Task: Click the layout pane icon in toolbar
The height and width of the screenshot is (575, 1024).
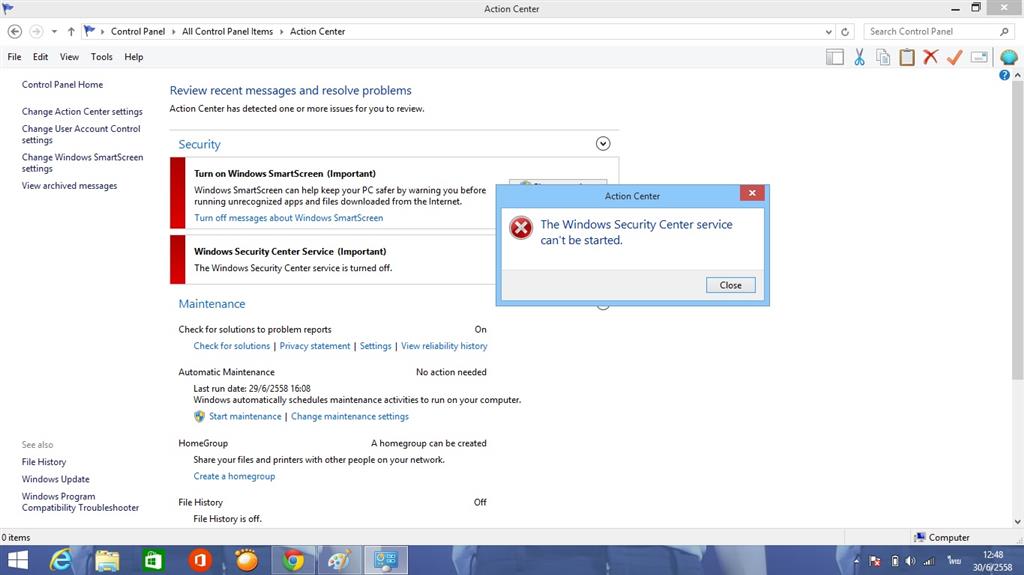Action: (x=835, y=57)
